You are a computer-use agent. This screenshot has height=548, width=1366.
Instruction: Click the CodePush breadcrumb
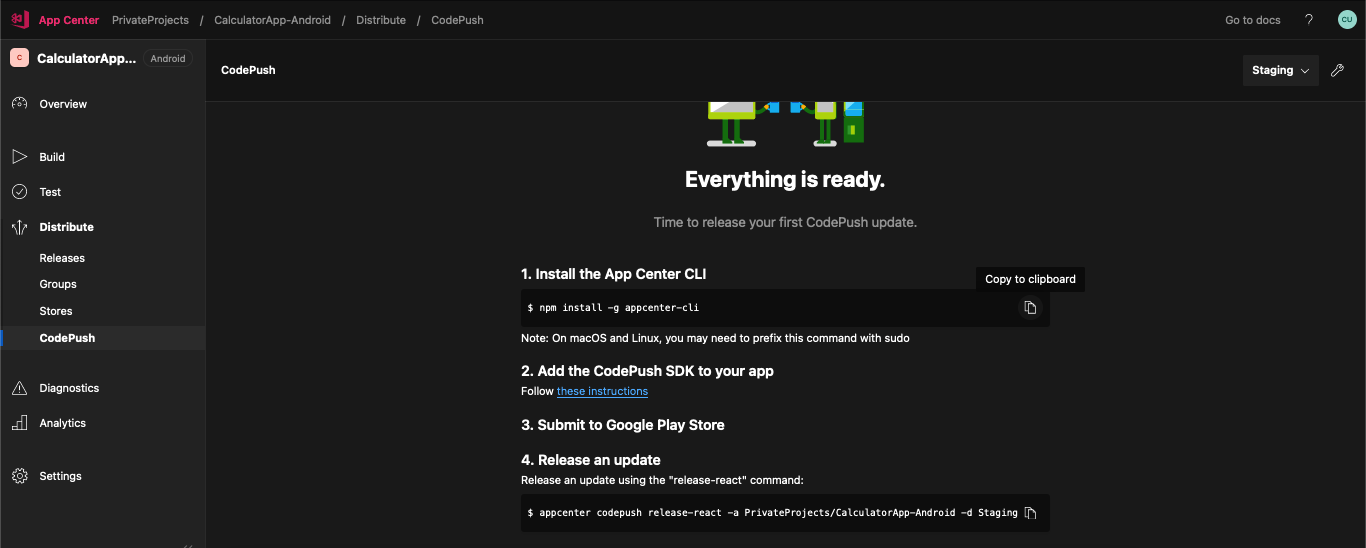pos(457,20)
